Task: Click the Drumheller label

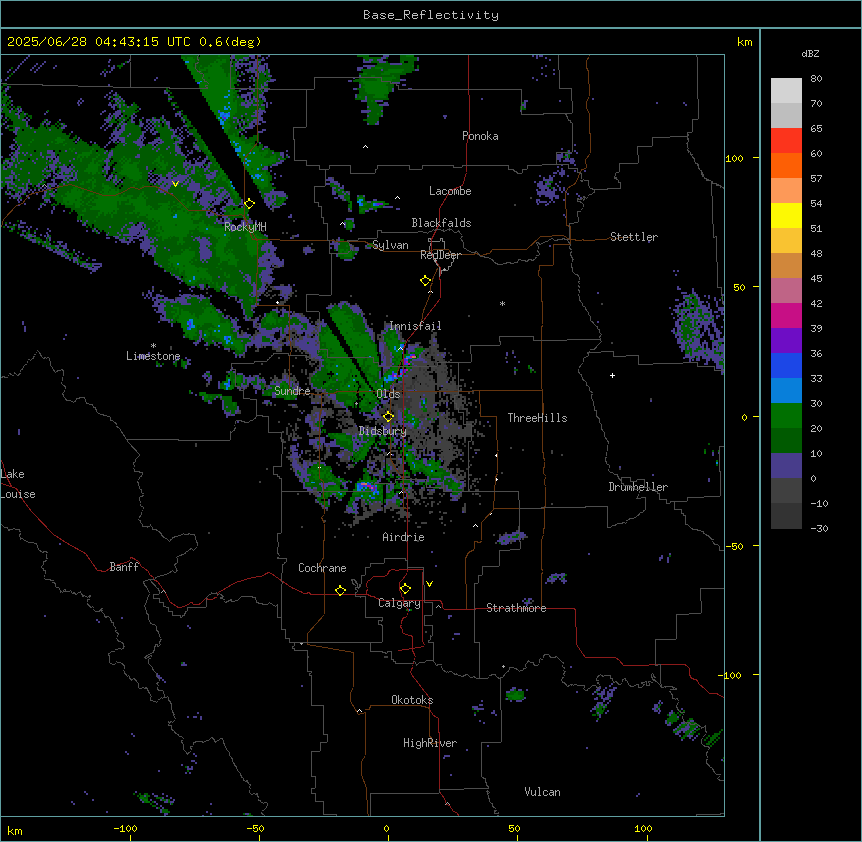Action: [638, 487]
